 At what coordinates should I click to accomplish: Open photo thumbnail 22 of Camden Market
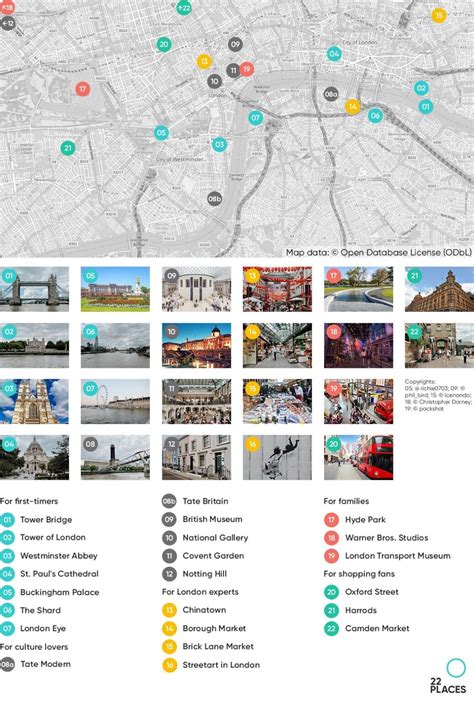click(440, 346)
